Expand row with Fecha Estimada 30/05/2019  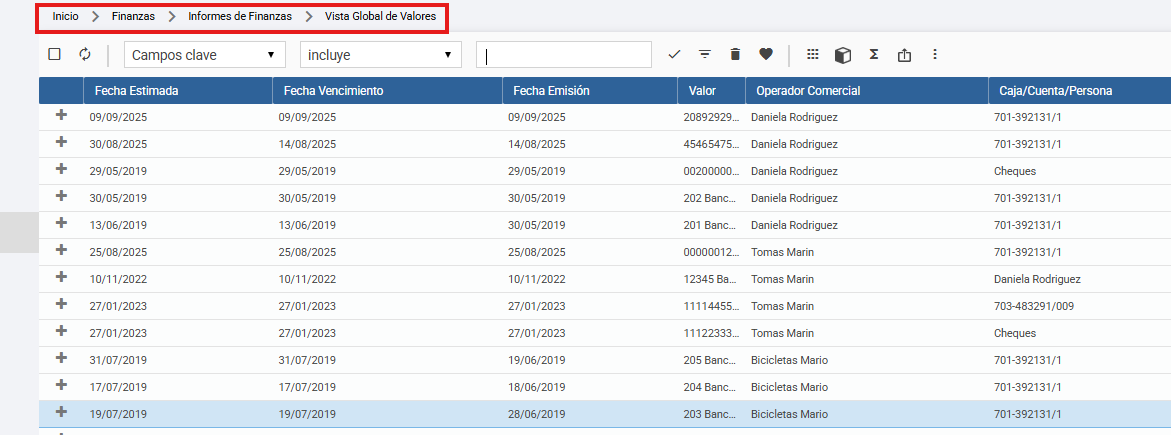61,196
